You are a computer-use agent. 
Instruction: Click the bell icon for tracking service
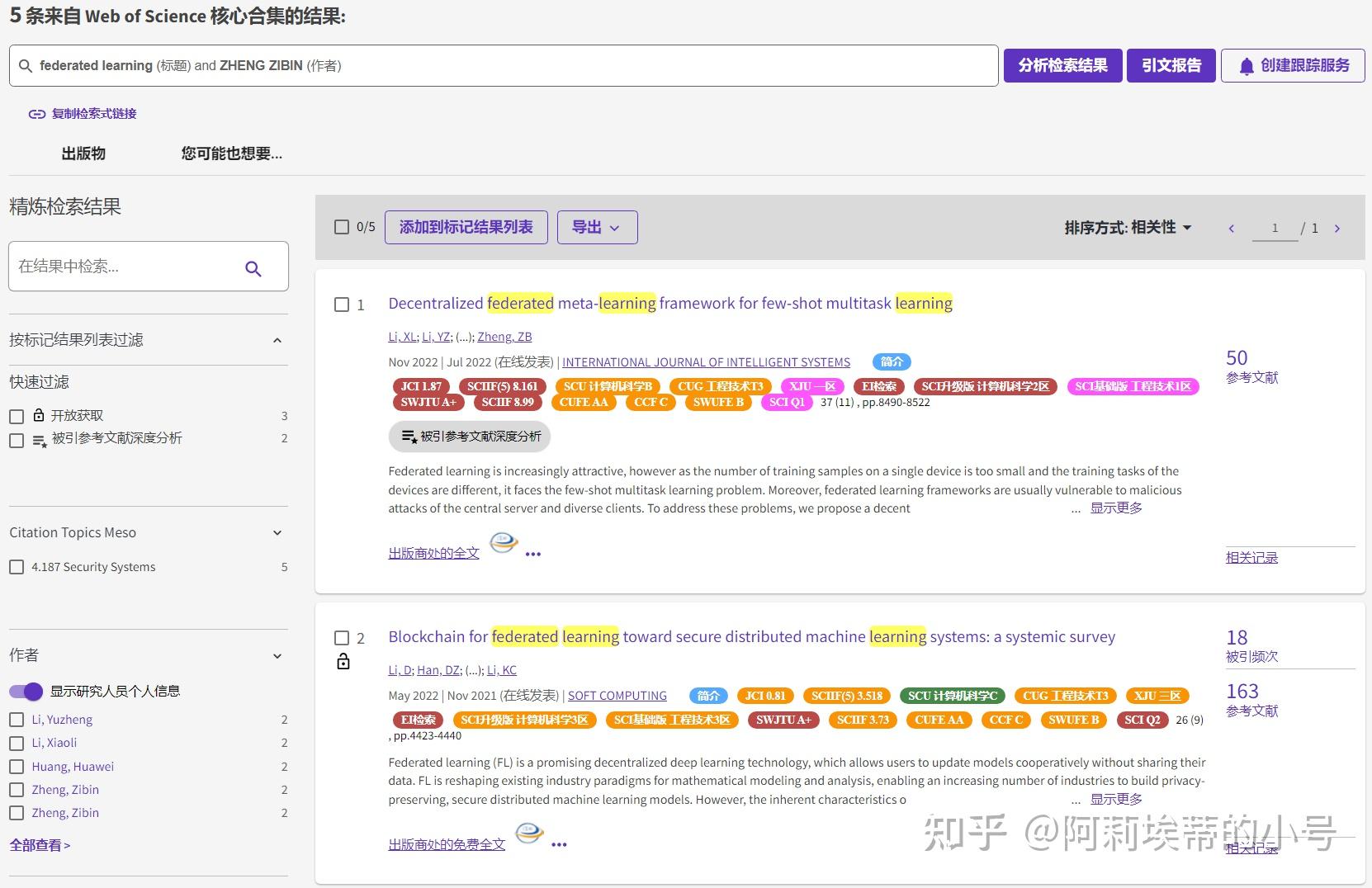click(x=1247, y=66)
